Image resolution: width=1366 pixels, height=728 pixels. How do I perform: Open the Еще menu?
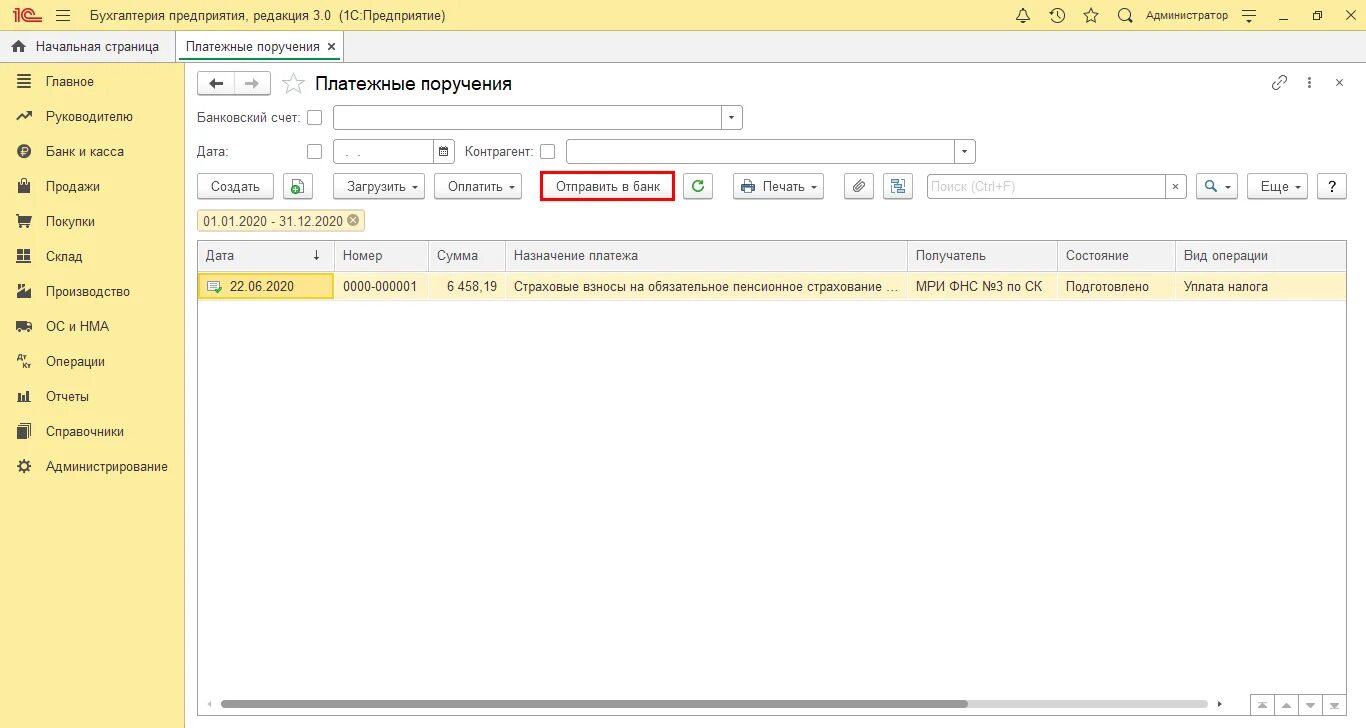click(x=1277, y=186)
